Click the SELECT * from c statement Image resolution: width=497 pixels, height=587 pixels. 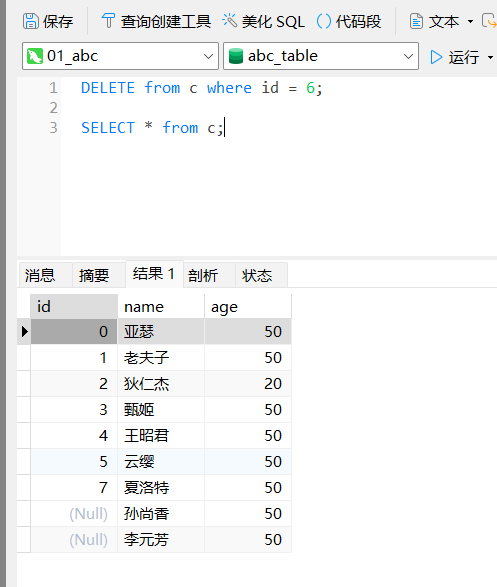[152, 128]
